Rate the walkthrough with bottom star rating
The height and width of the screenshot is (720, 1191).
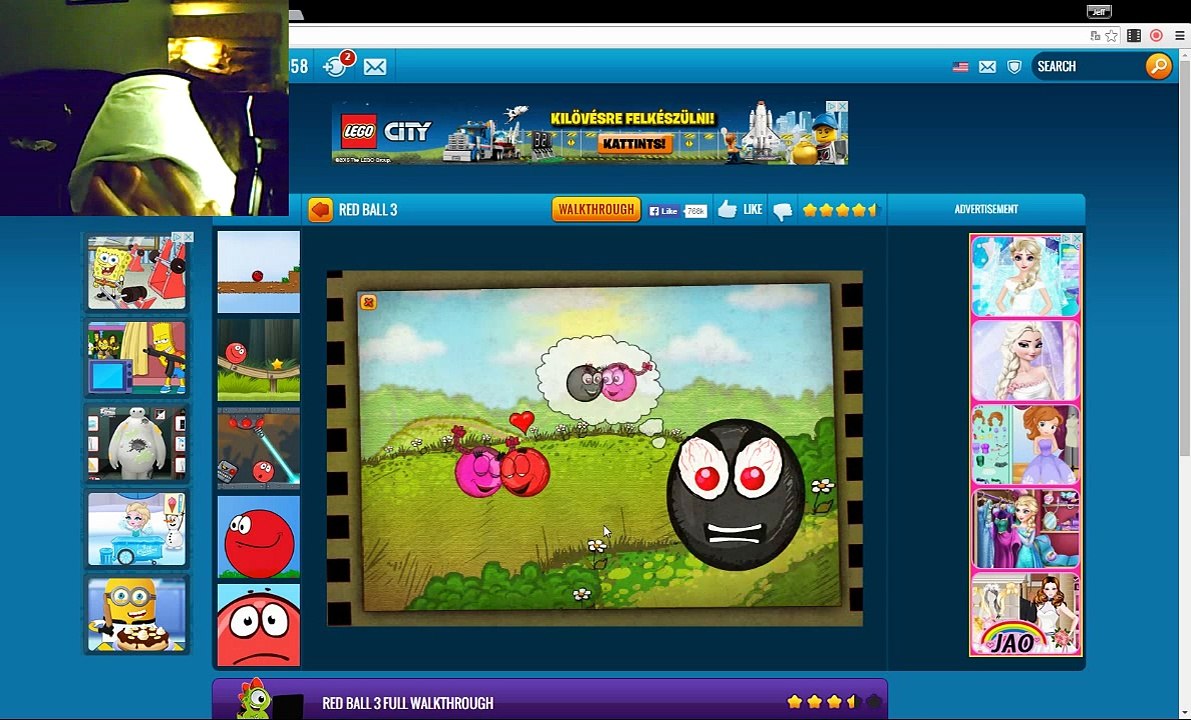835,702
